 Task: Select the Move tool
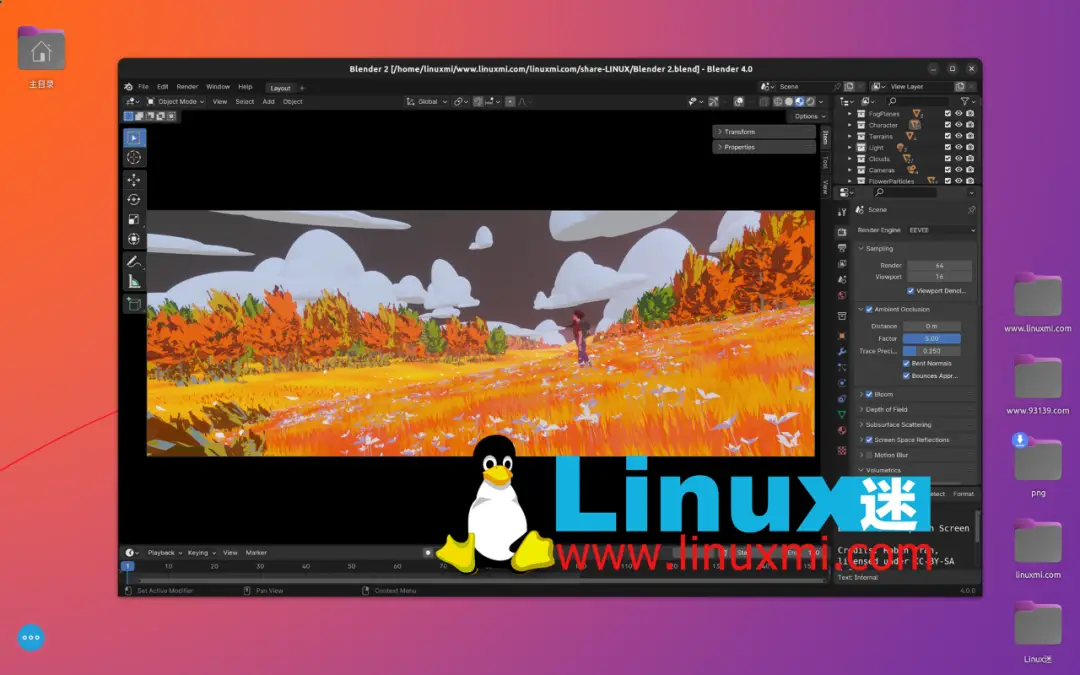[134, 180]
